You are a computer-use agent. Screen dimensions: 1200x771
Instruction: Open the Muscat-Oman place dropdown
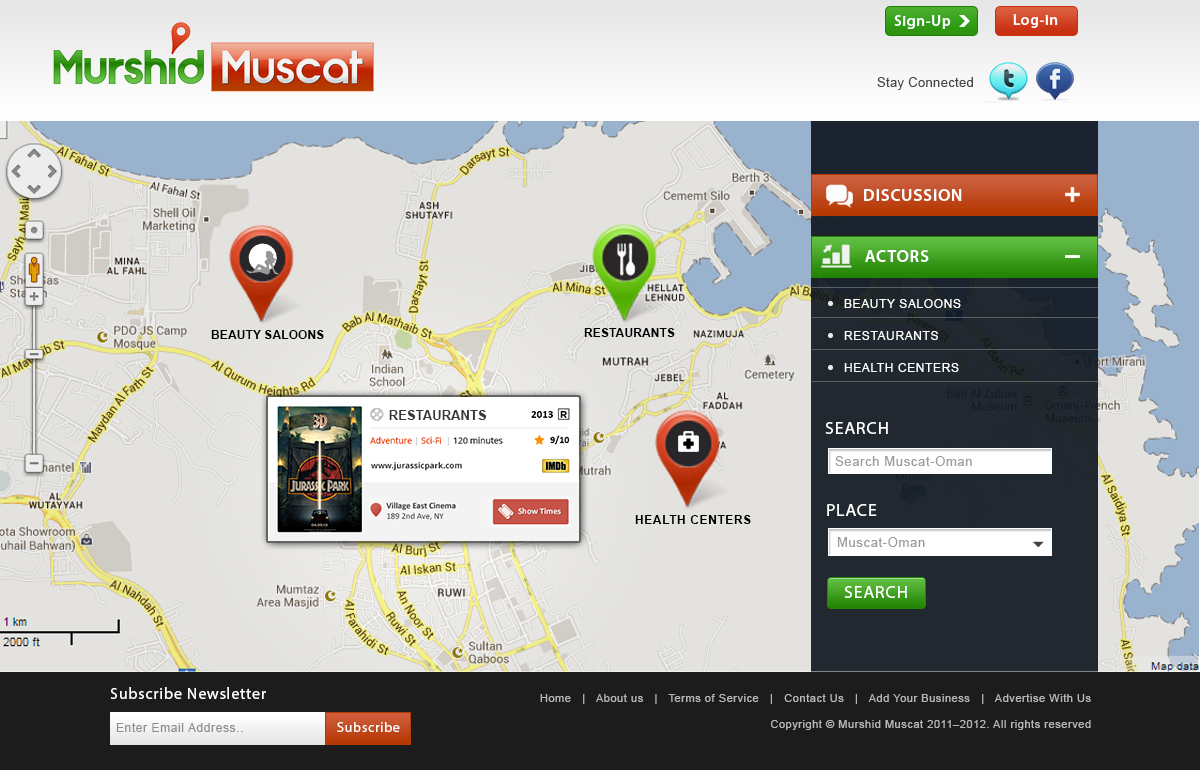939,543
